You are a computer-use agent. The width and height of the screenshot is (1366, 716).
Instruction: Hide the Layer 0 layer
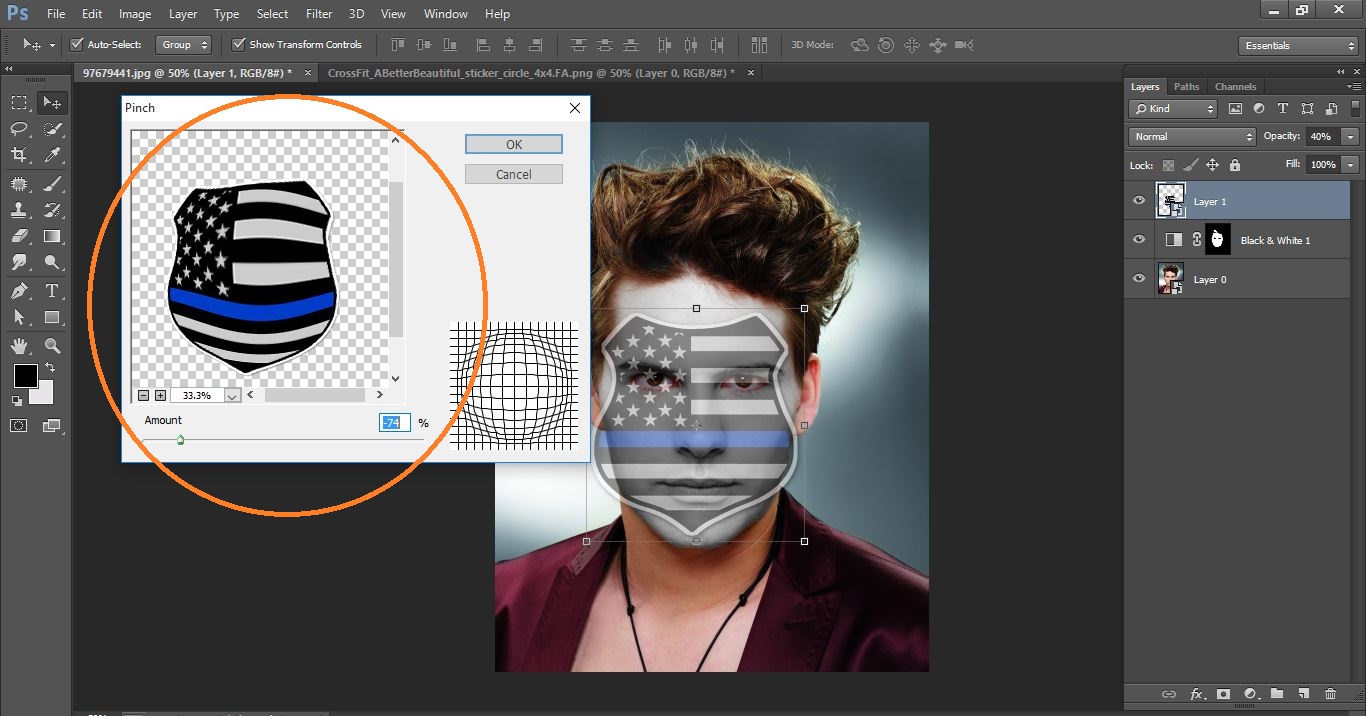click(x=1138, y=279)
